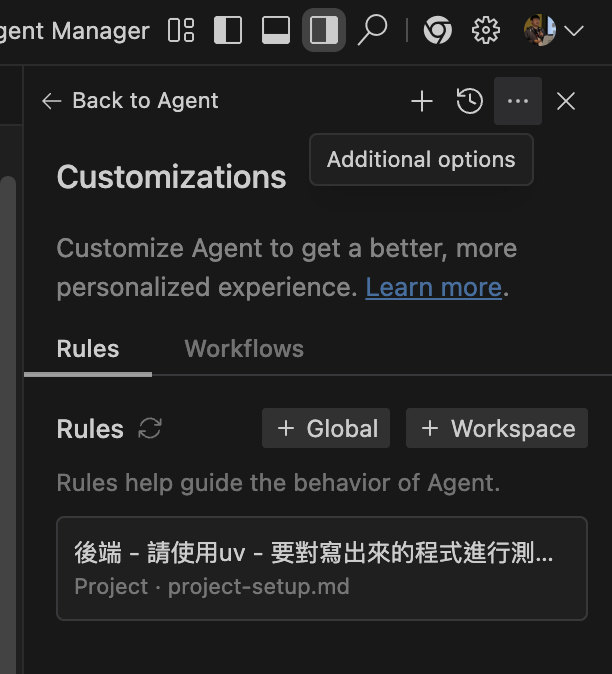The image size is (612, 674).
Task: Open the project-setup.md rule card
Action: pyautogui.click(x=321, y=568)
